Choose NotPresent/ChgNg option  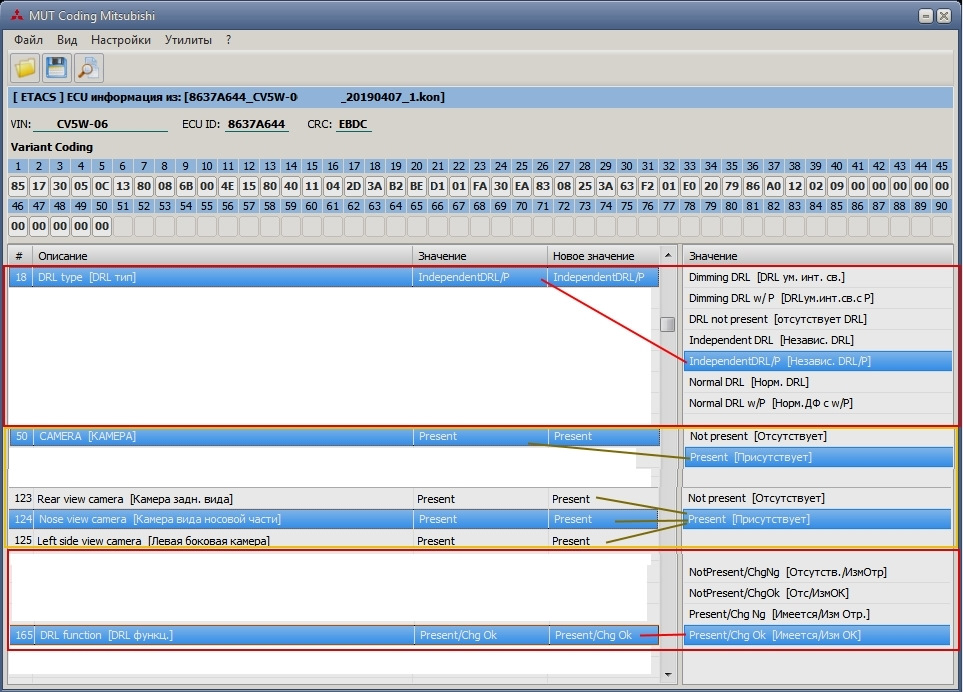coord(818,572)
